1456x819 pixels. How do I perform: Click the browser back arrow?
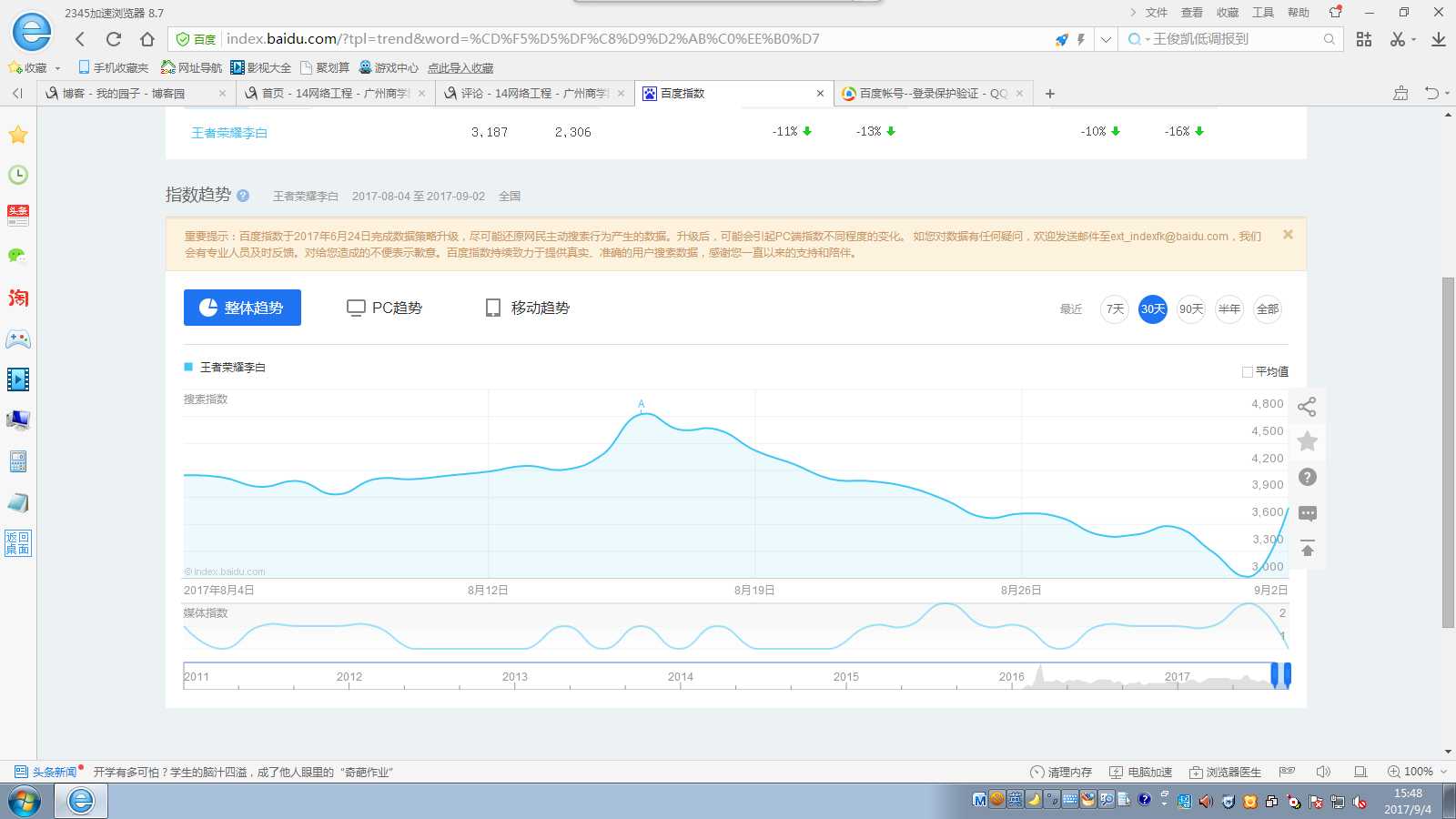[80, 39]
